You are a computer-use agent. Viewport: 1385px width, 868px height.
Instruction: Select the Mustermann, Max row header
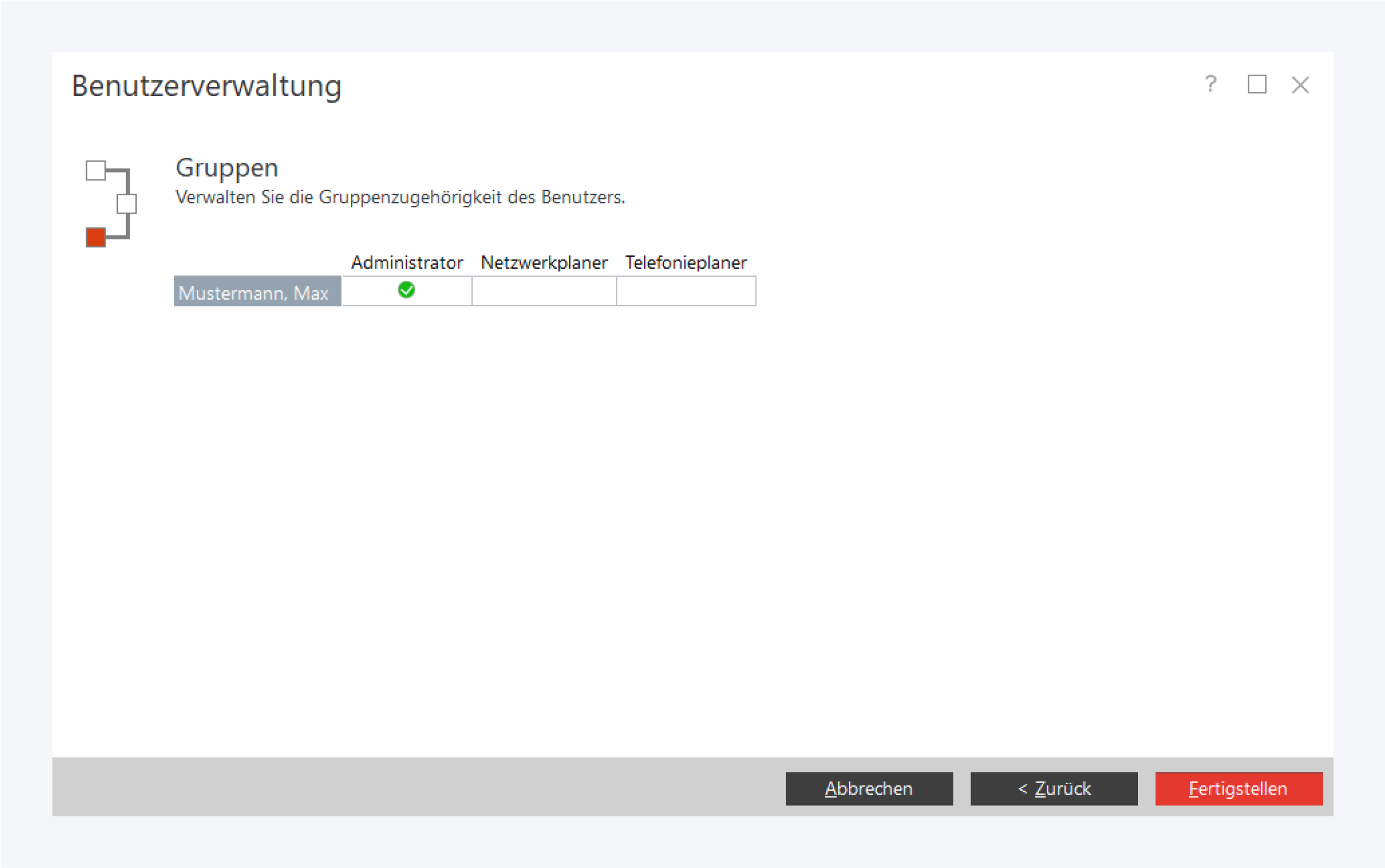coord(257,291)
